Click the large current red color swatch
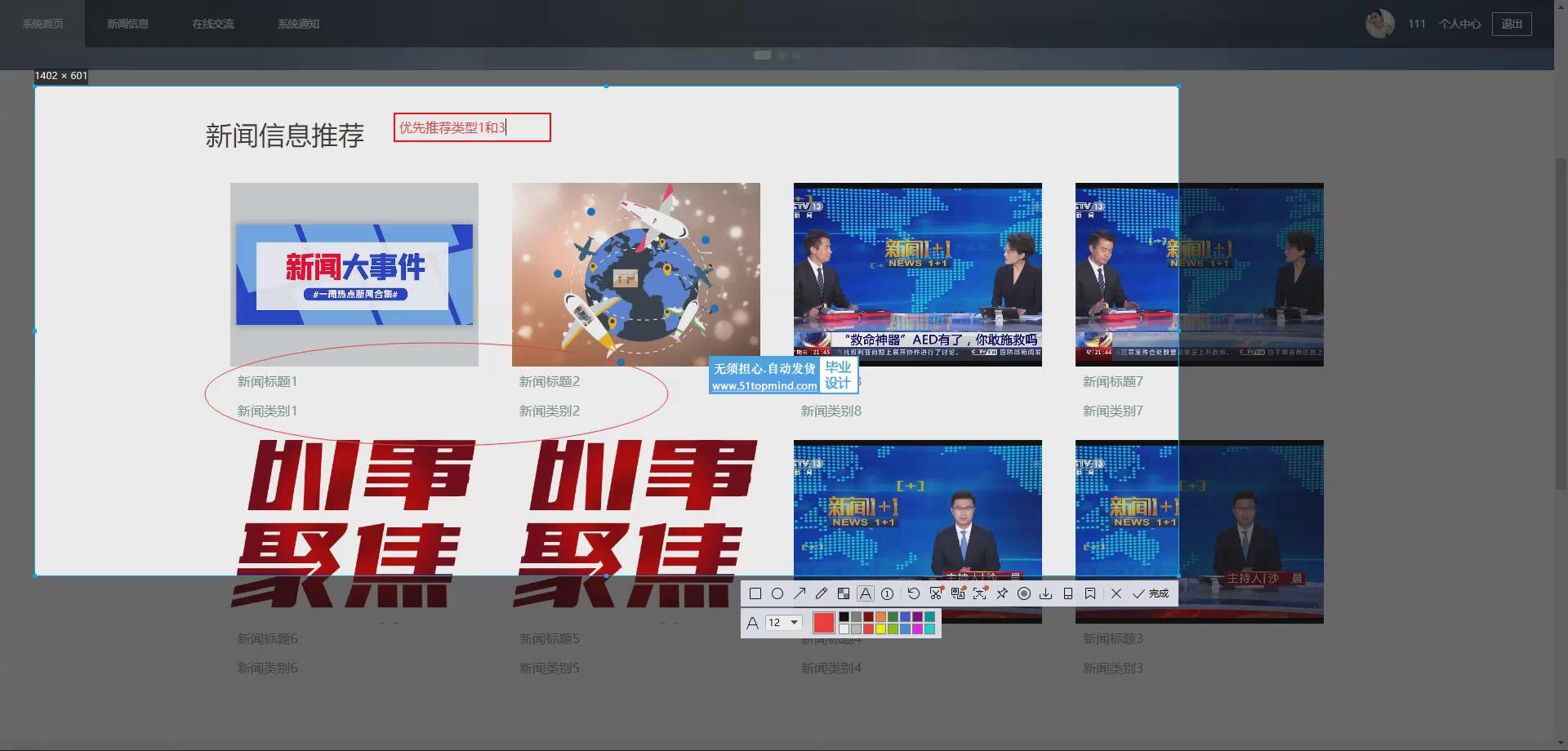This screenshot has width=1568, height=751. pos(824,623)
